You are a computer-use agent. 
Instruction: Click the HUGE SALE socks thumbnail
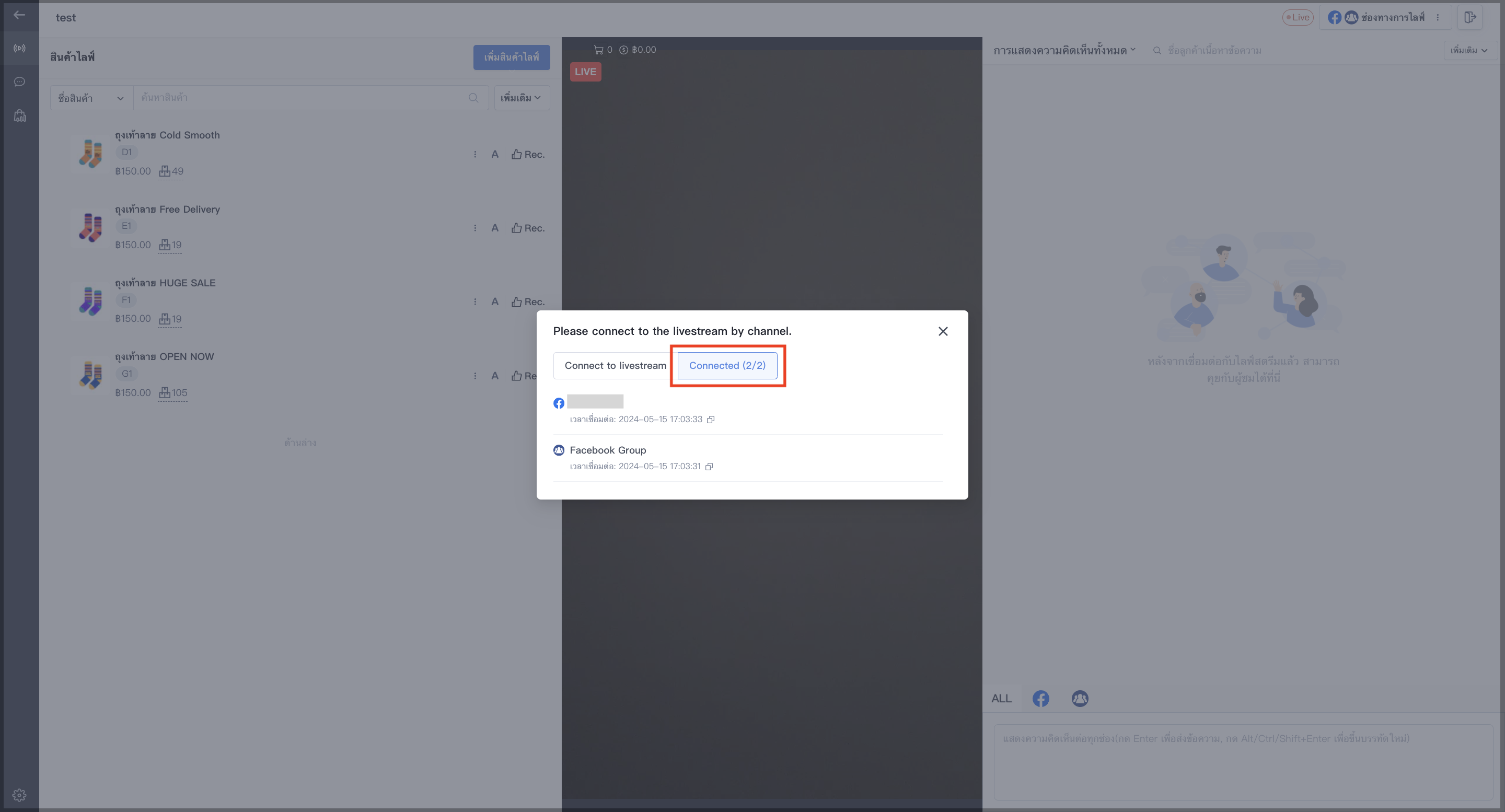pos(90,301)
